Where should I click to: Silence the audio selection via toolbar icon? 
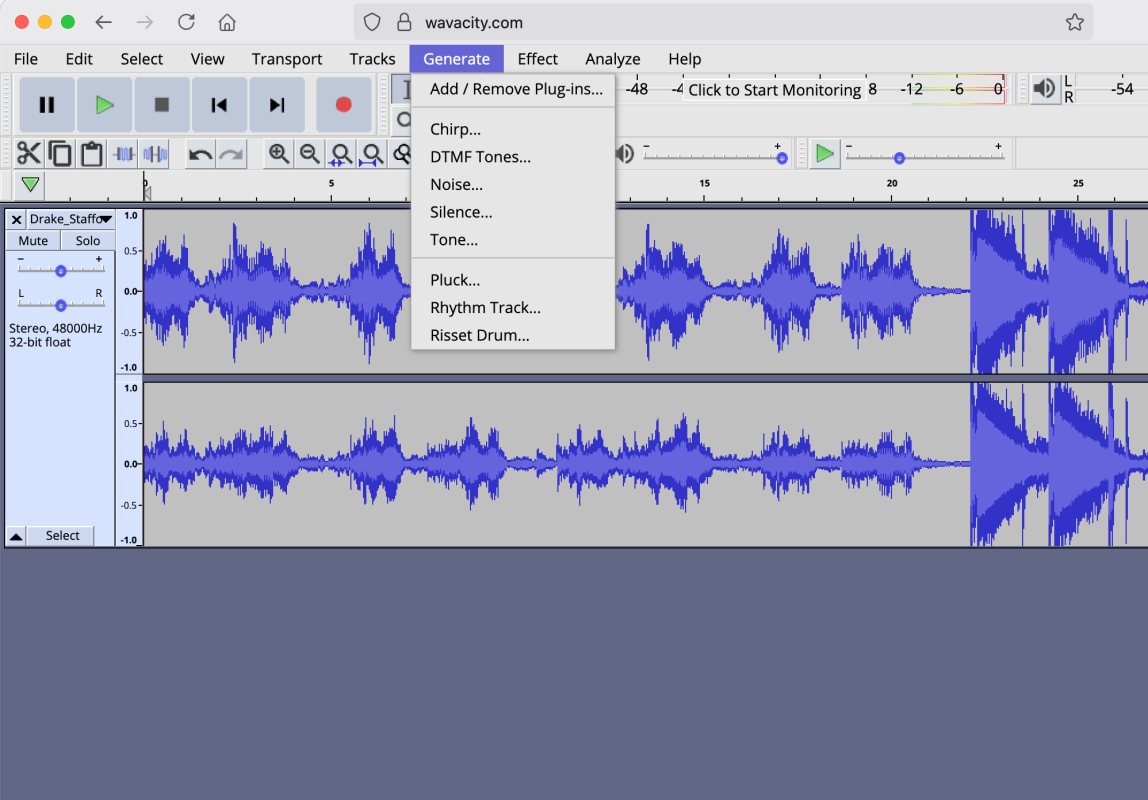(154, 153)
